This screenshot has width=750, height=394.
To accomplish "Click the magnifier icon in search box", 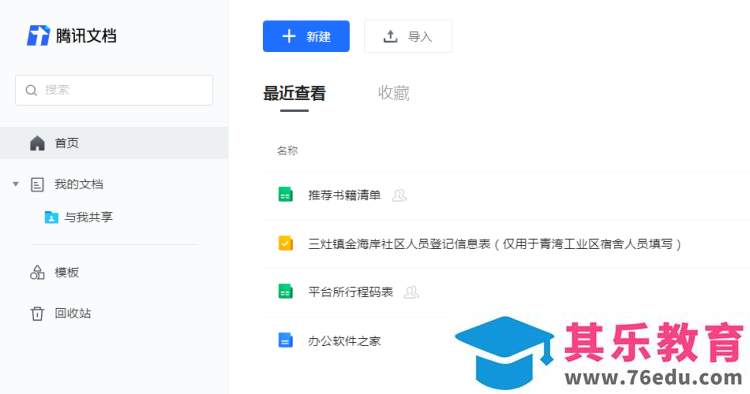I will click(x=32, y=90).
